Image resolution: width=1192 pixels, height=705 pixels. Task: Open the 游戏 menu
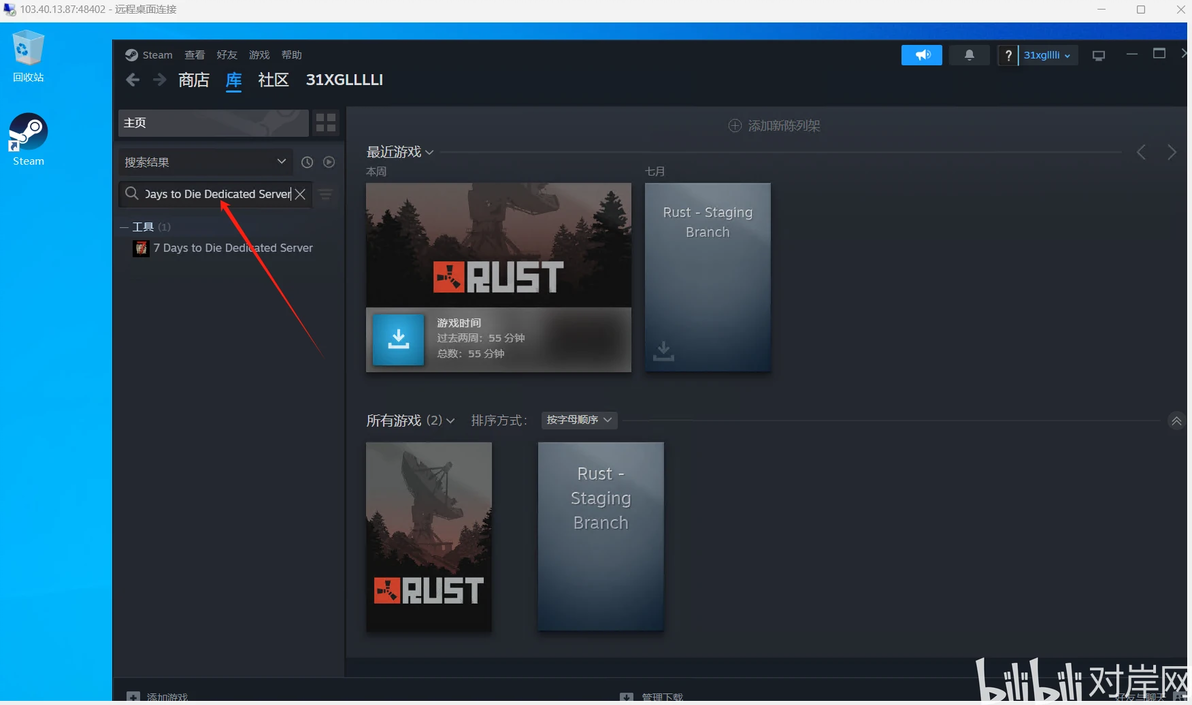pos(259,55)
